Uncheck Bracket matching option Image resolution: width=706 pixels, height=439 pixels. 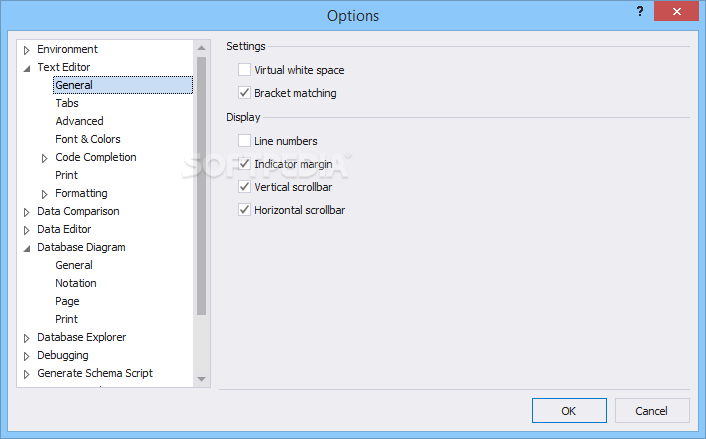(x=245, y=93)
